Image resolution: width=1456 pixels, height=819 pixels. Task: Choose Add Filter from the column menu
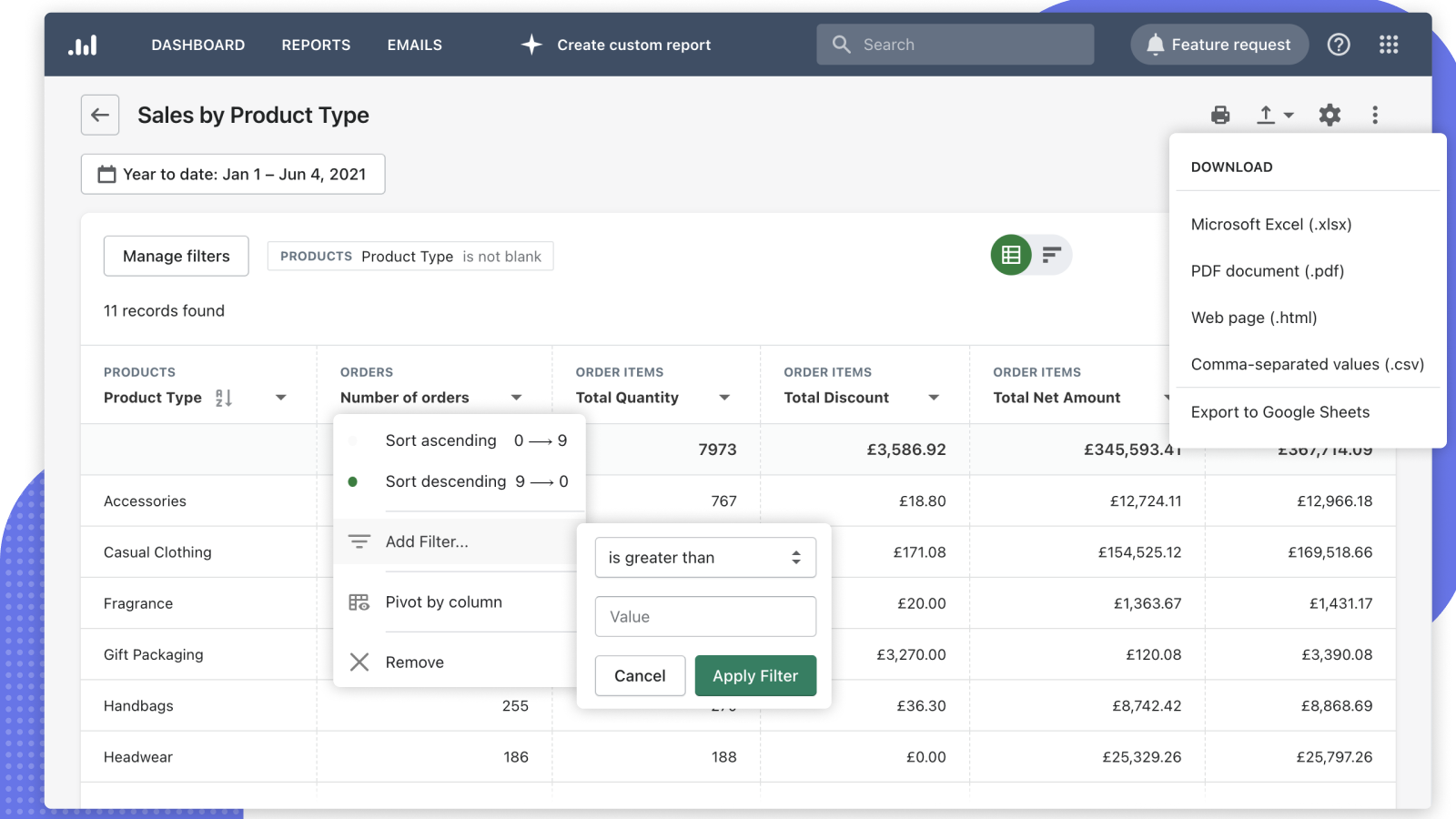[427, 541]
